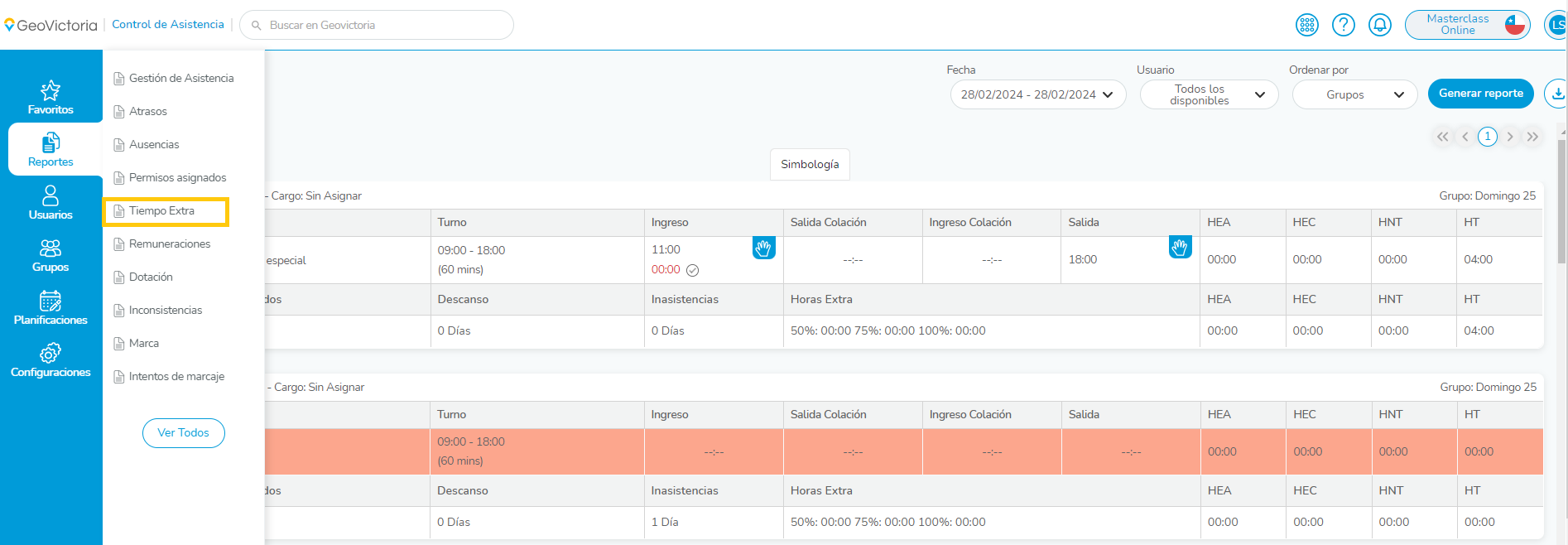Go to the last page arrow
The height and width of the screenshot is (545, 1568).
(x=1532, y=137)
